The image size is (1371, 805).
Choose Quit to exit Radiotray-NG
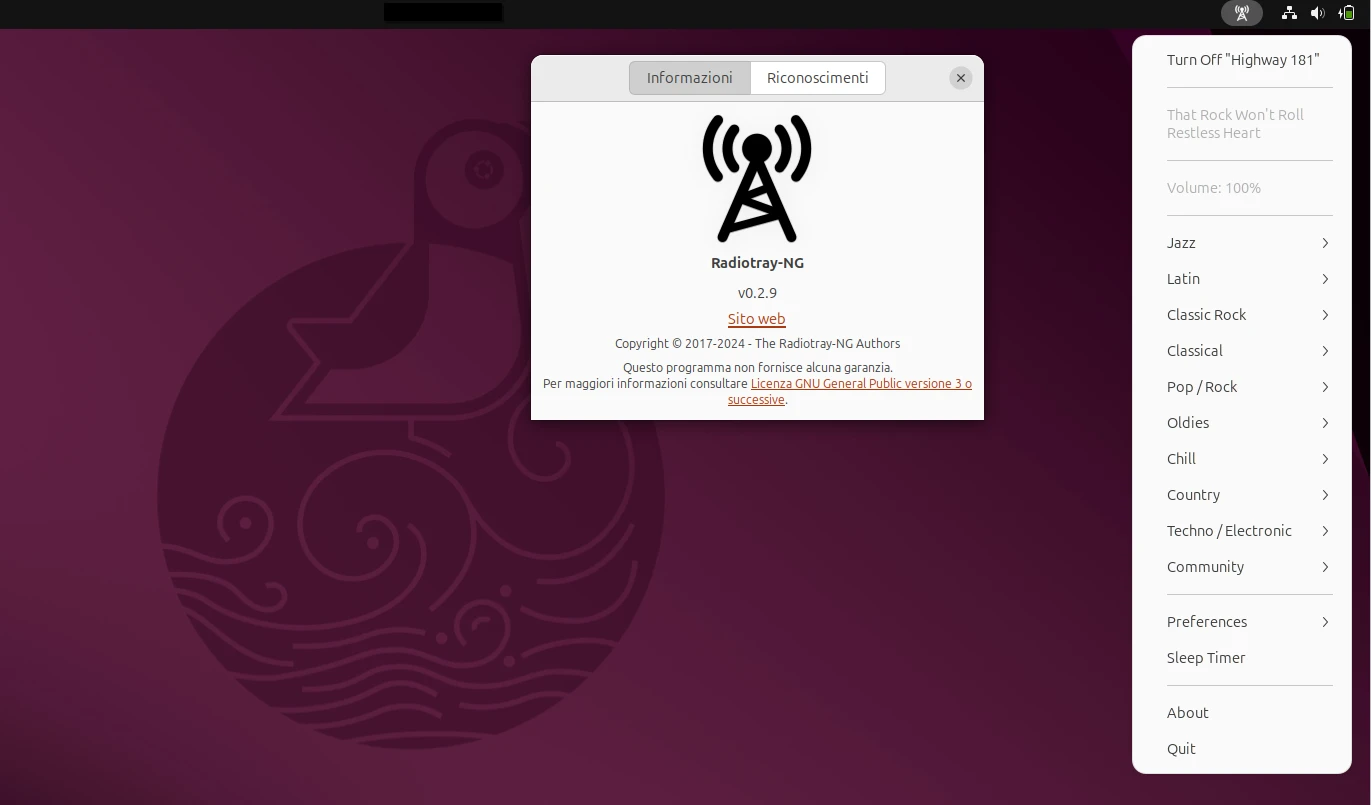(x=1181, y=748)
